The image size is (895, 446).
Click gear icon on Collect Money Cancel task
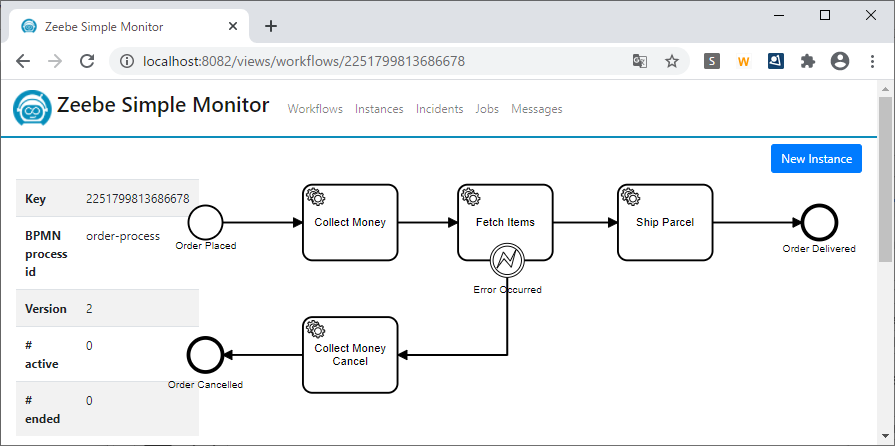point(316,329)
